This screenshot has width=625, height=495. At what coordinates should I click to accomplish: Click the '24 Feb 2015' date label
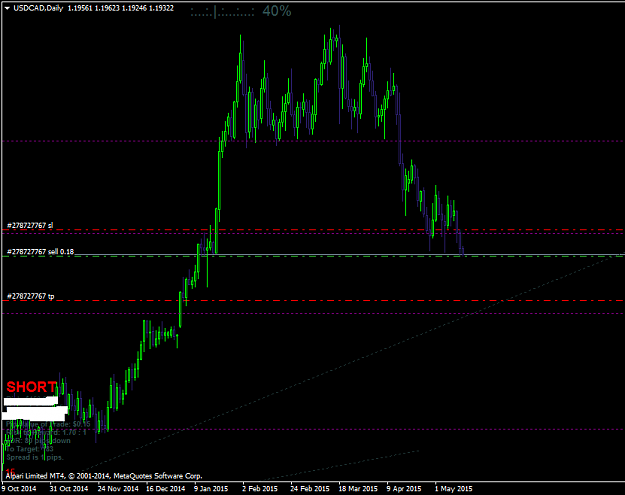pos(310,489)
